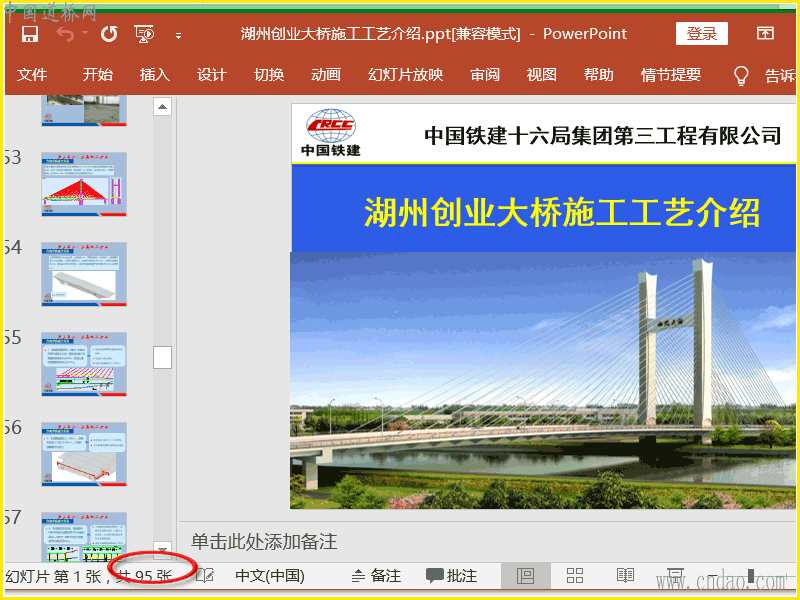Click the Tell Me lightbulb icon
Image resolution: width=800 pixels, height=600 pixels.
point(741,76)
